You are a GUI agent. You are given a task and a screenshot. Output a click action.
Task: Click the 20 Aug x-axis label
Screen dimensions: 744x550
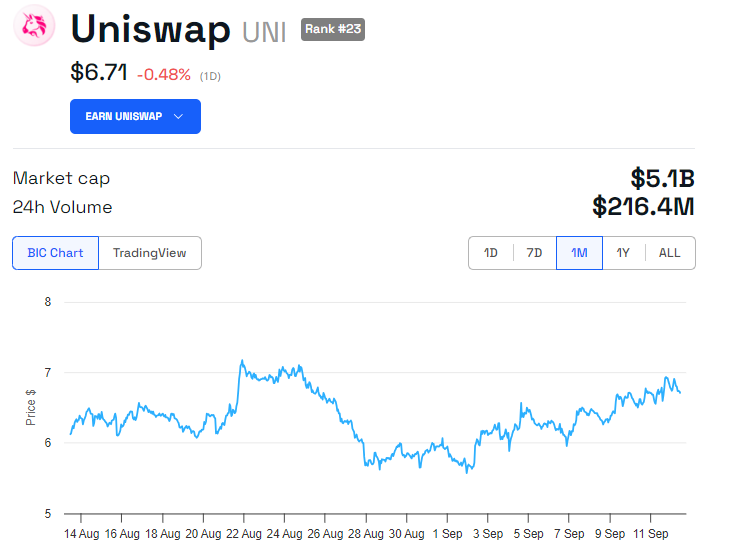tap(203, 534)
